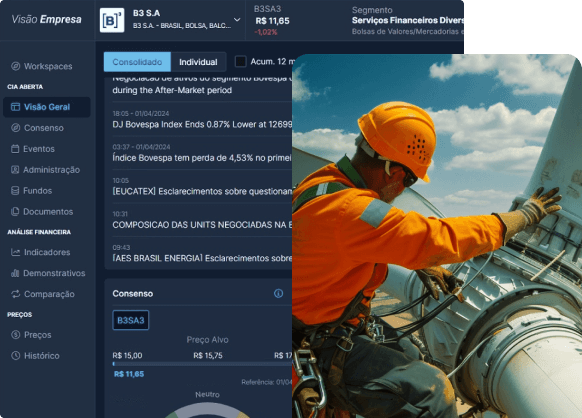Click the Consenso sidebar icon
Viewport: 582px width, 418px height.
(16, 128)
